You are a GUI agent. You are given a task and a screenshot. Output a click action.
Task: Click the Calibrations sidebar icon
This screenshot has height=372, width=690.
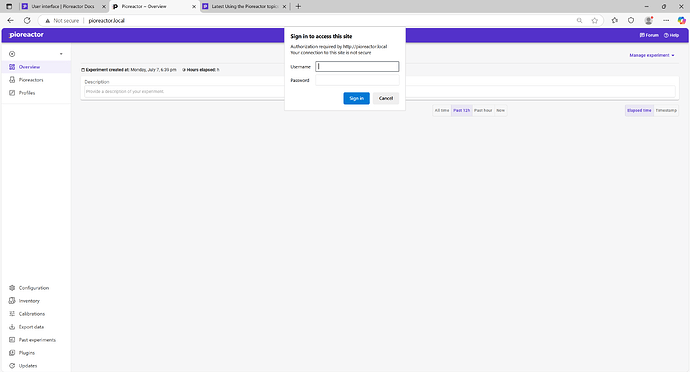12,314
